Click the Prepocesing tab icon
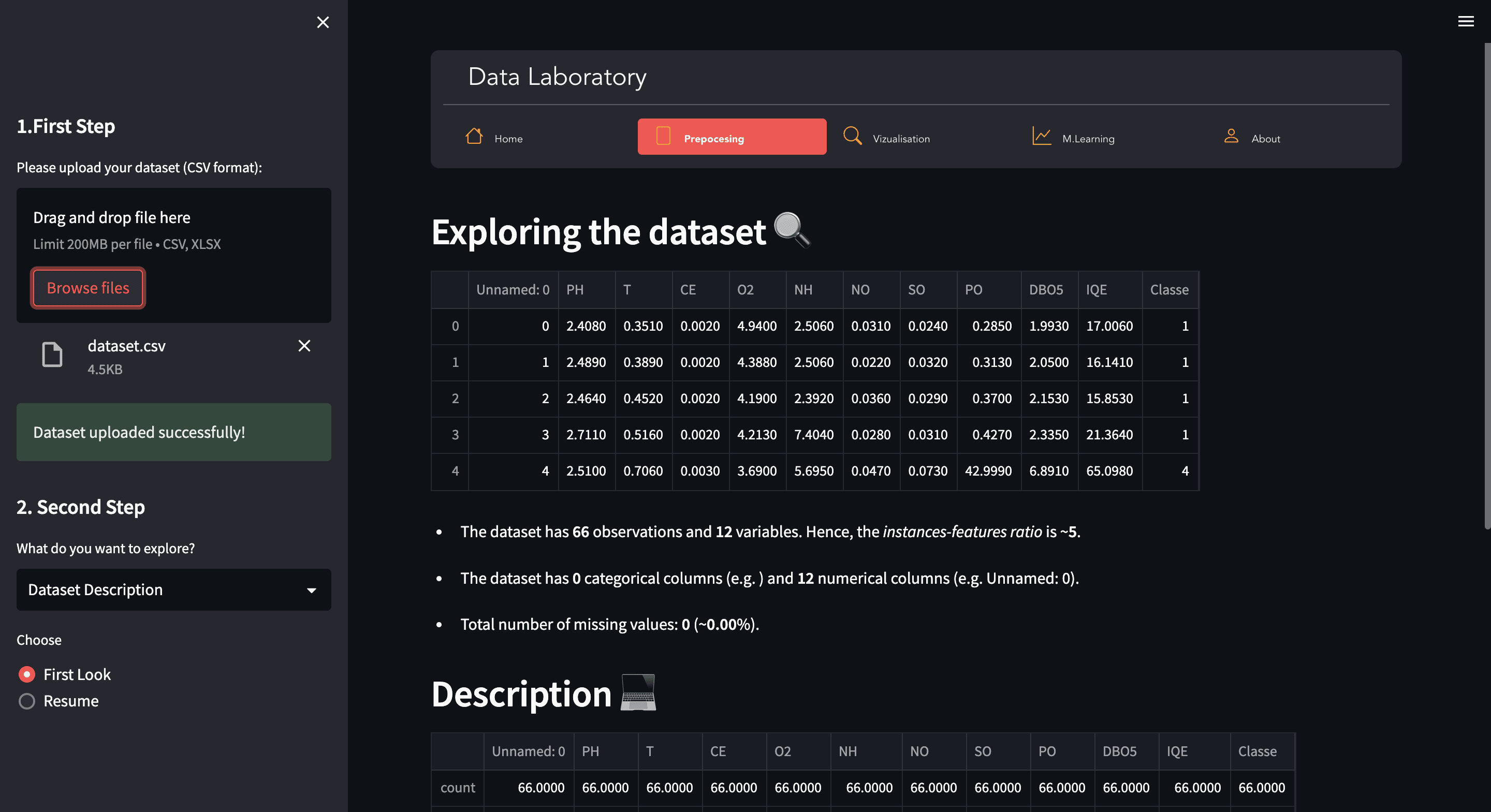Image resolution: width=1491 pixels, height=812 pixels. pos(663,137)
